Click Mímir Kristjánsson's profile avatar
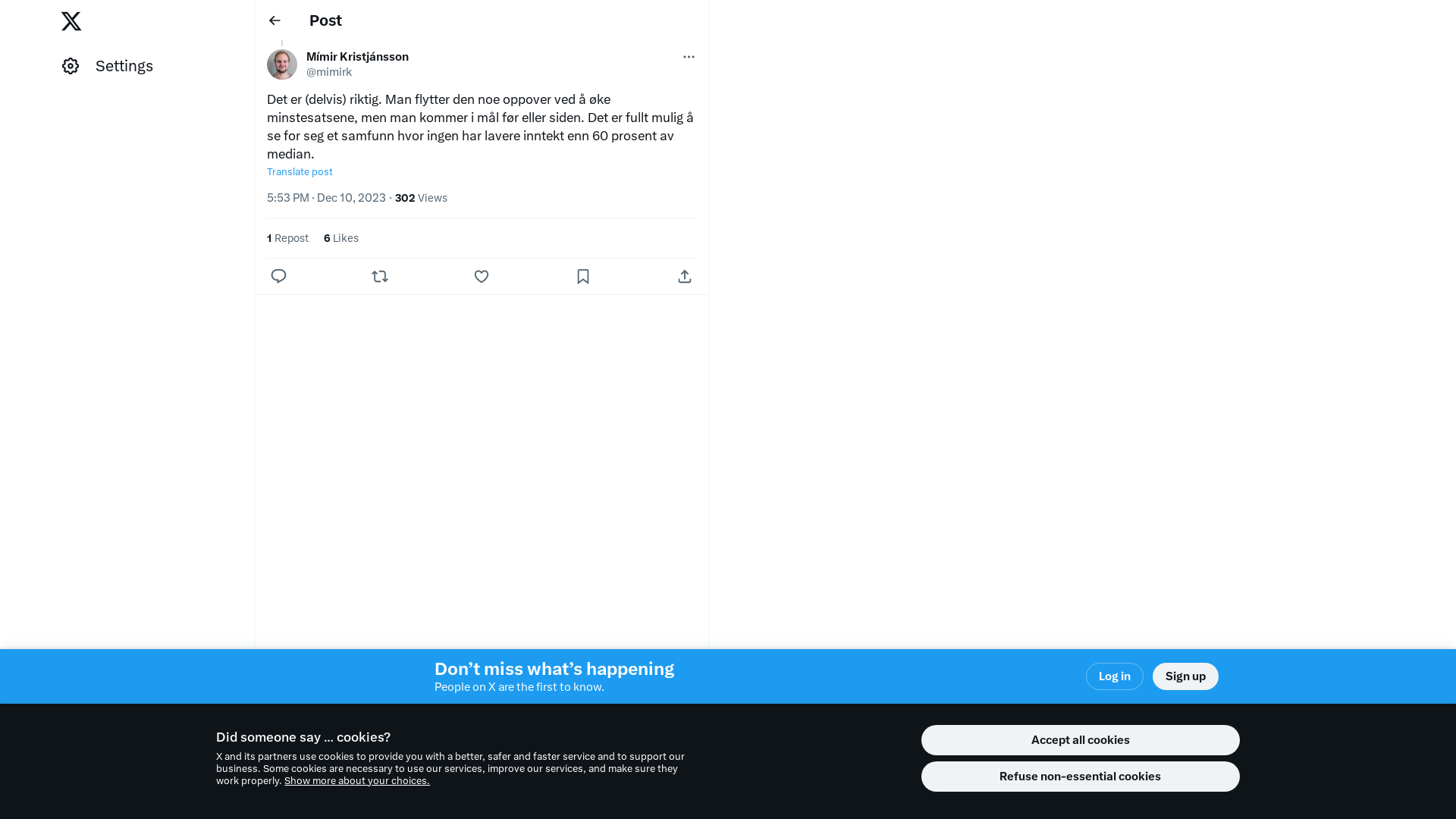 pos(282,64)
